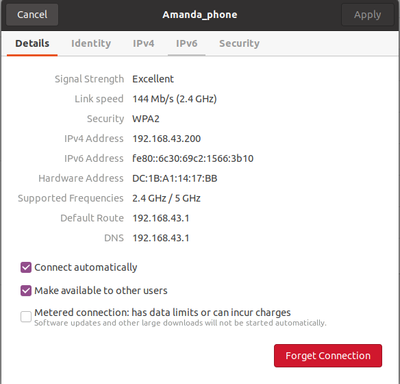400x384 pixels.
Task: Toggle Make available to other users
Action: click(x=26, y=291)
